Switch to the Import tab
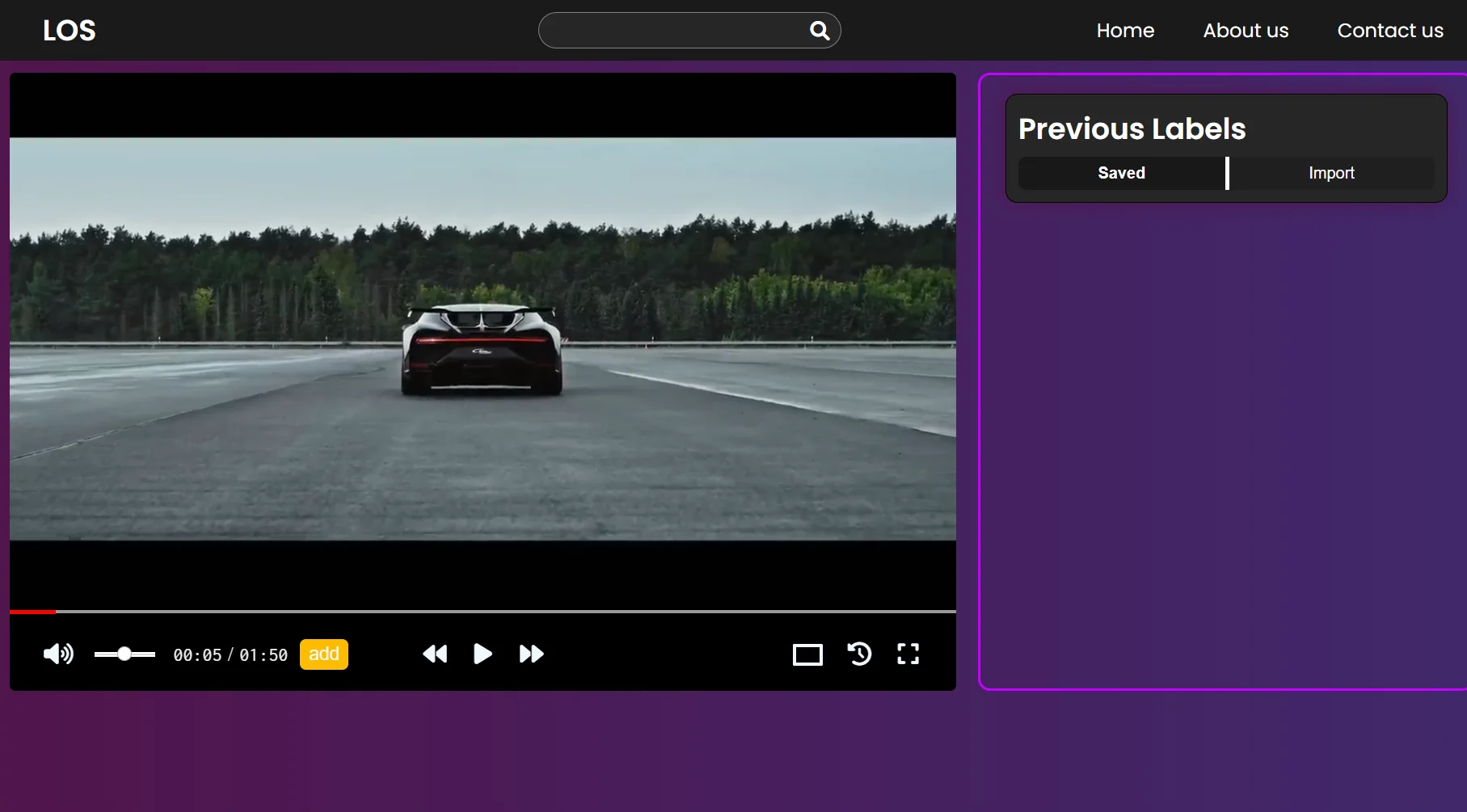Image resolution: width=1467 pixels, height=812 pixels. (1331, 173)
